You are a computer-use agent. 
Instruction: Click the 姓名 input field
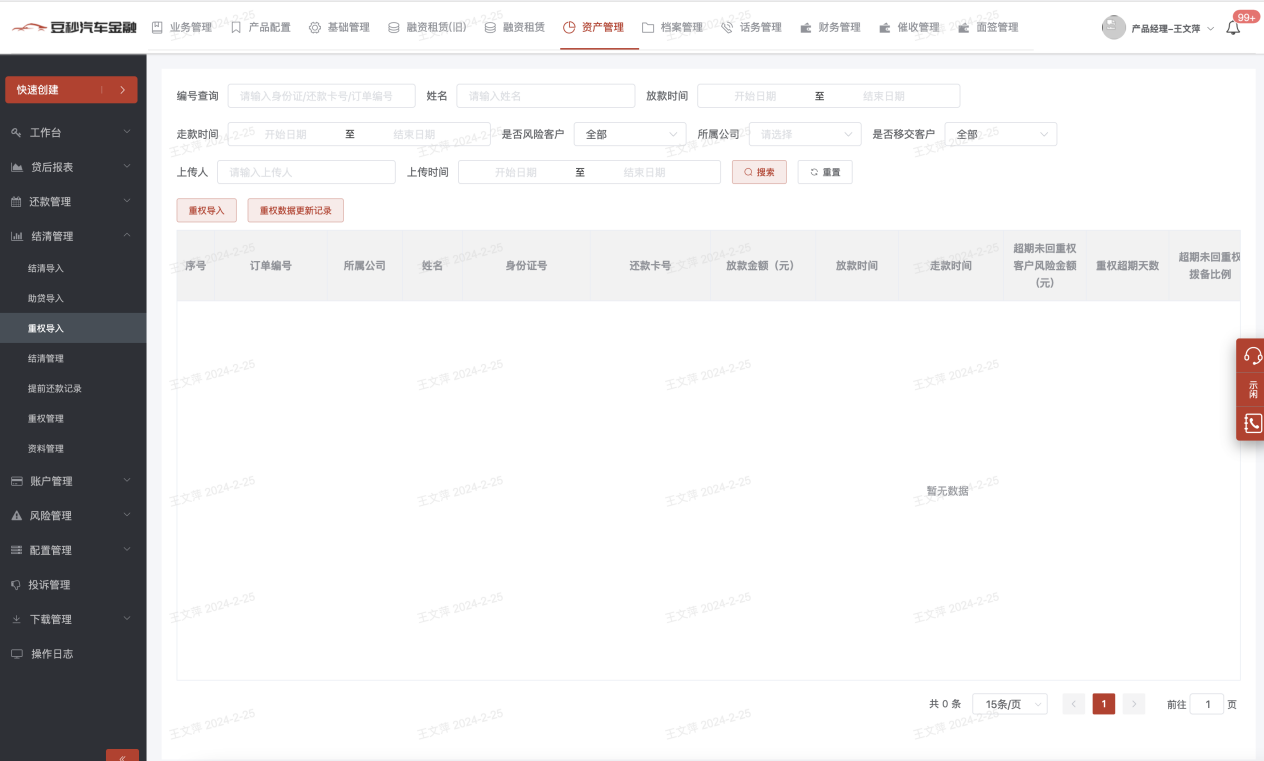point(545,96)
